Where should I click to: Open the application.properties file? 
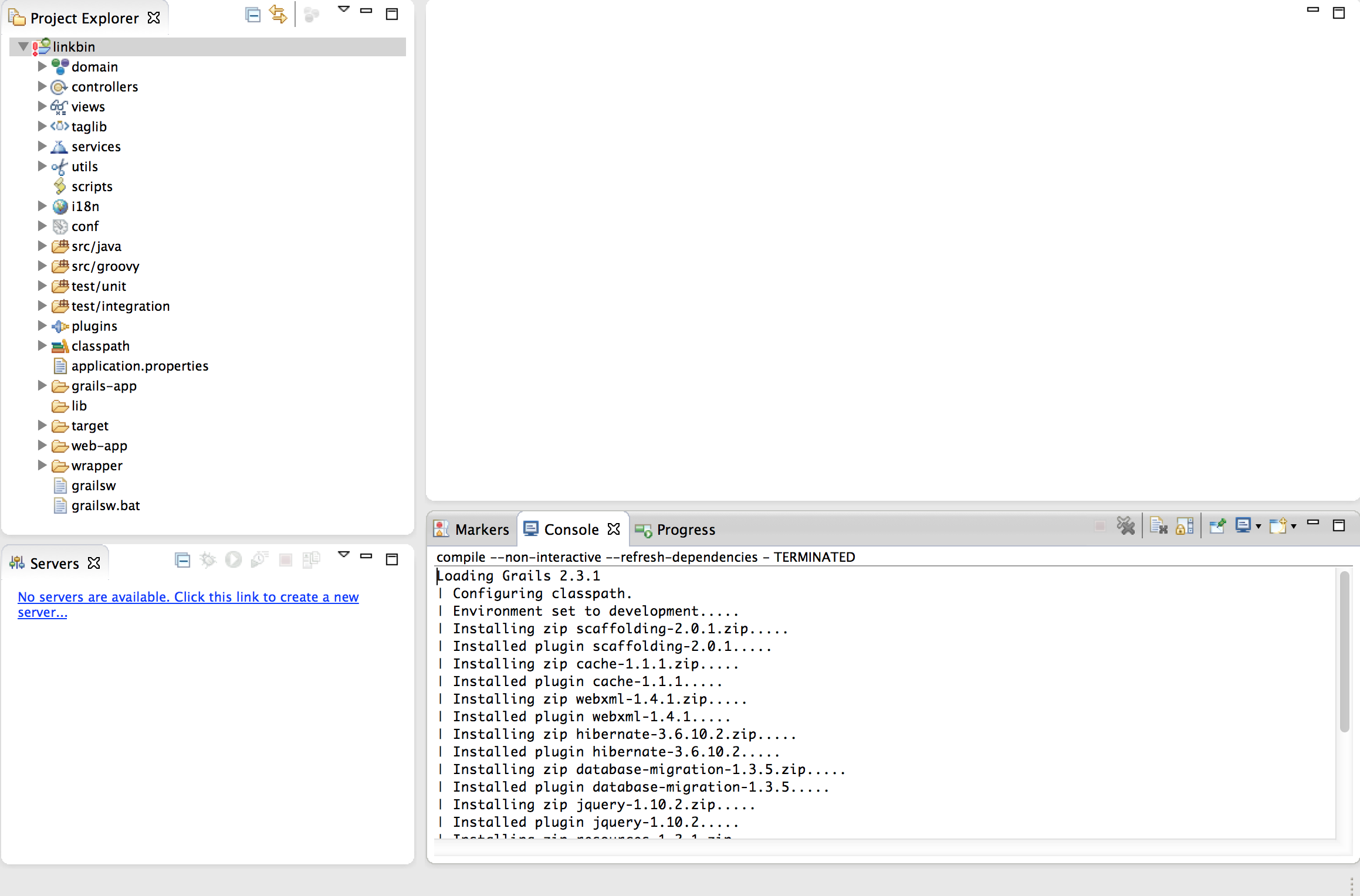pos(140,365)
